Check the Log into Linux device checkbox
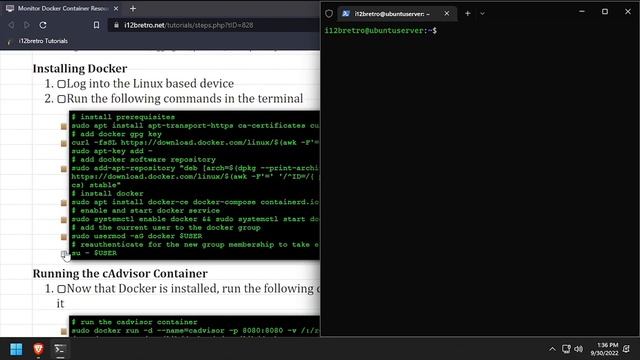640x360 pixels. (62, 84)
